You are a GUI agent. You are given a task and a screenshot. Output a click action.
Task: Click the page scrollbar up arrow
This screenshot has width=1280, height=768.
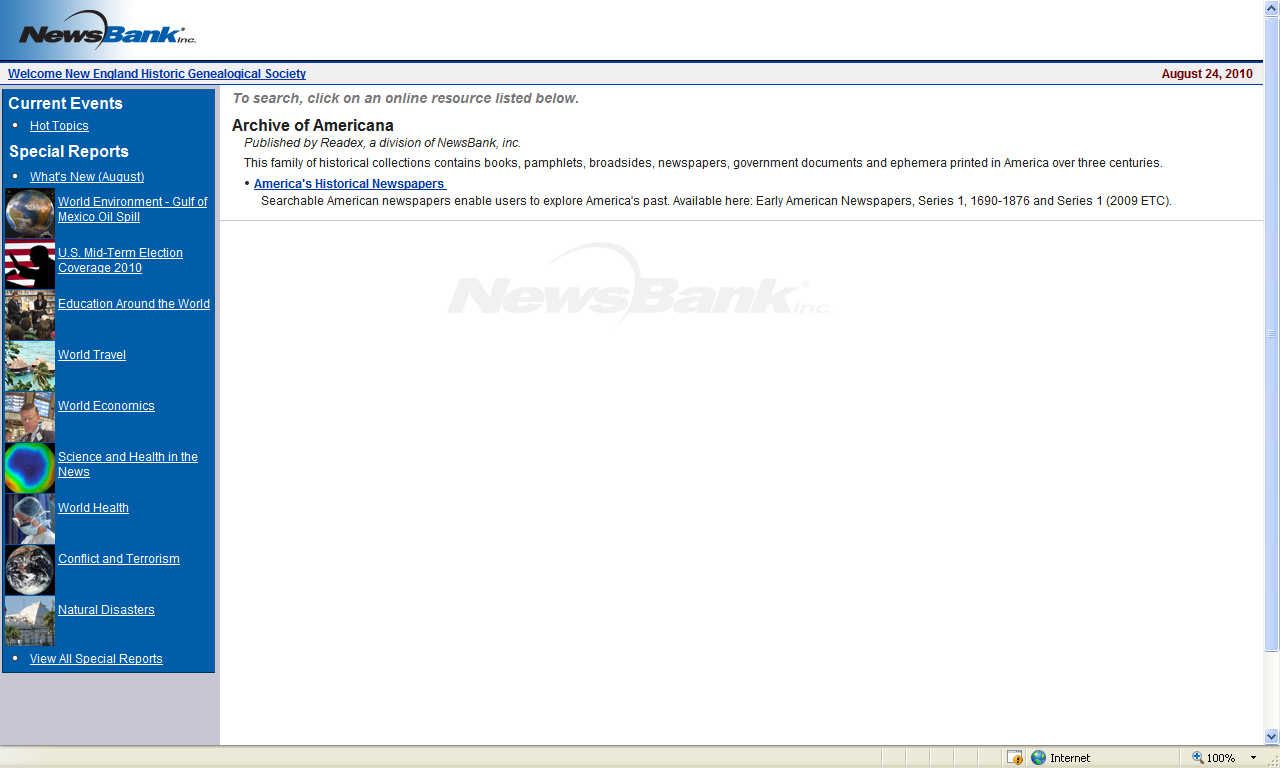1272,8
